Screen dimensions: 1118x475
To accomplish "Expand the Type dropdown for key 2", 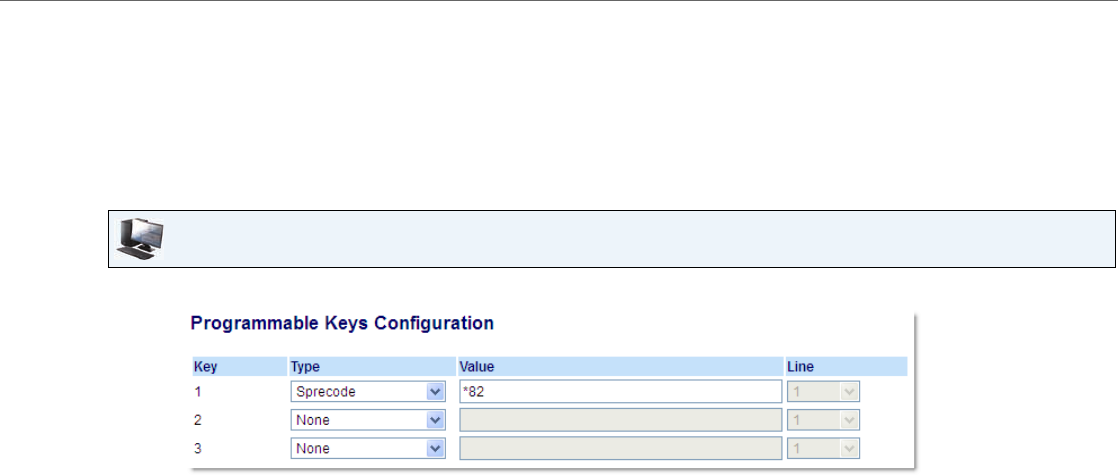I will click(x=368, y=420).
